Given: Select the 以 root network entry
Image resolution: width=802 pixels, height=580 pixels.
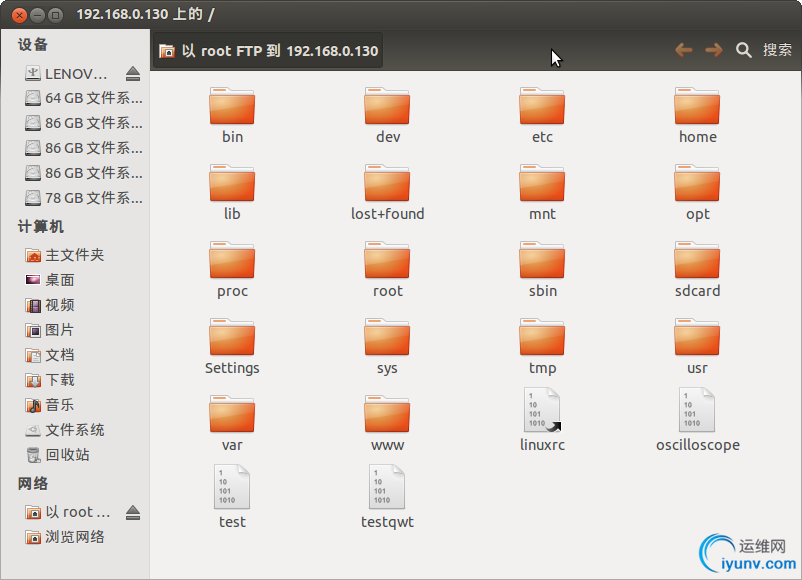Looking at the screenshot, I should pyautogui.click(x=68, y=512).
